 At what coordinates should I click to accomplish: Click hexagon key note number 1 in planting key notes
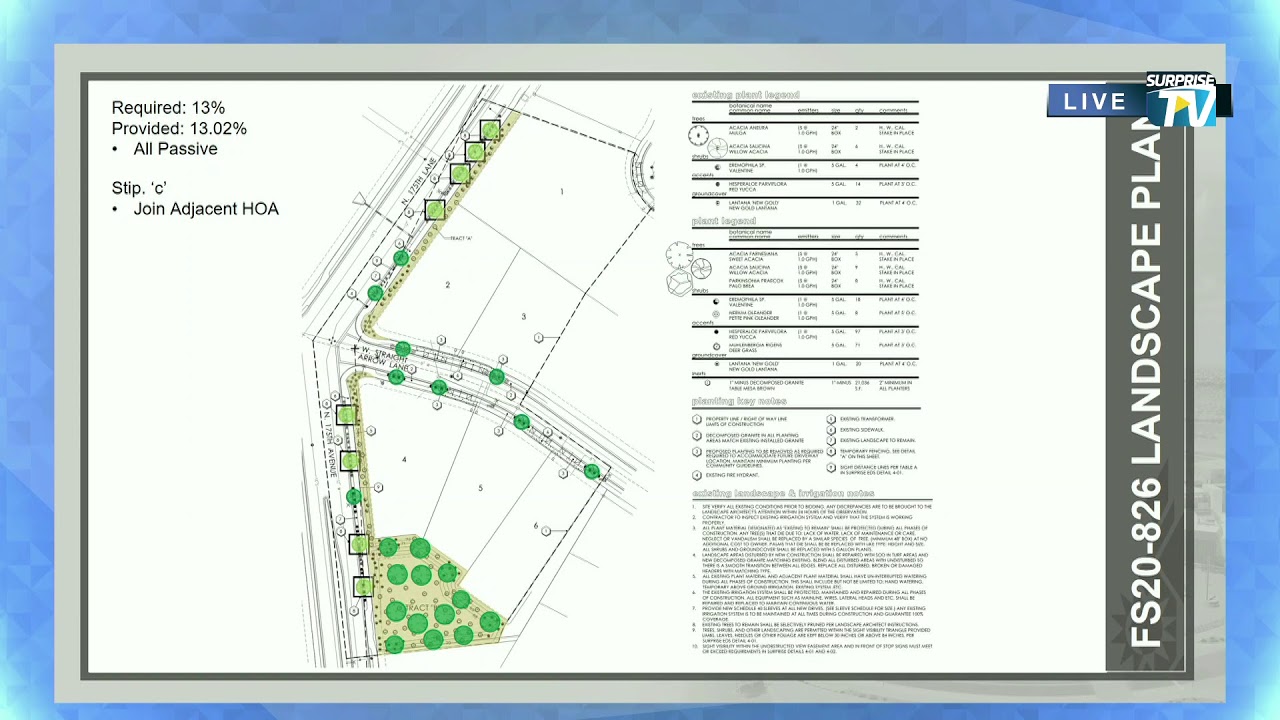(696, 419)
